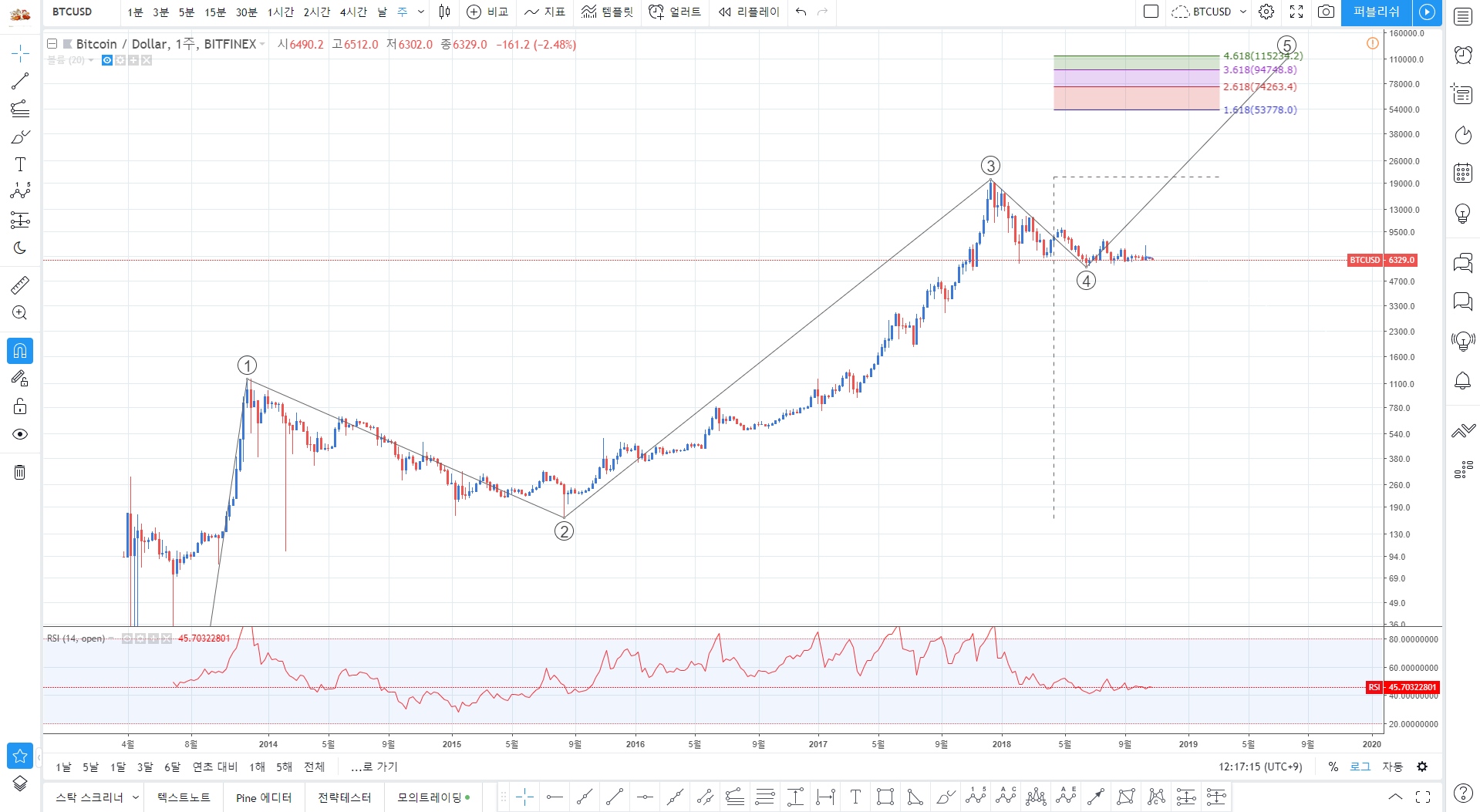Click the 지표 indicators button

click(x=544, y=12)
